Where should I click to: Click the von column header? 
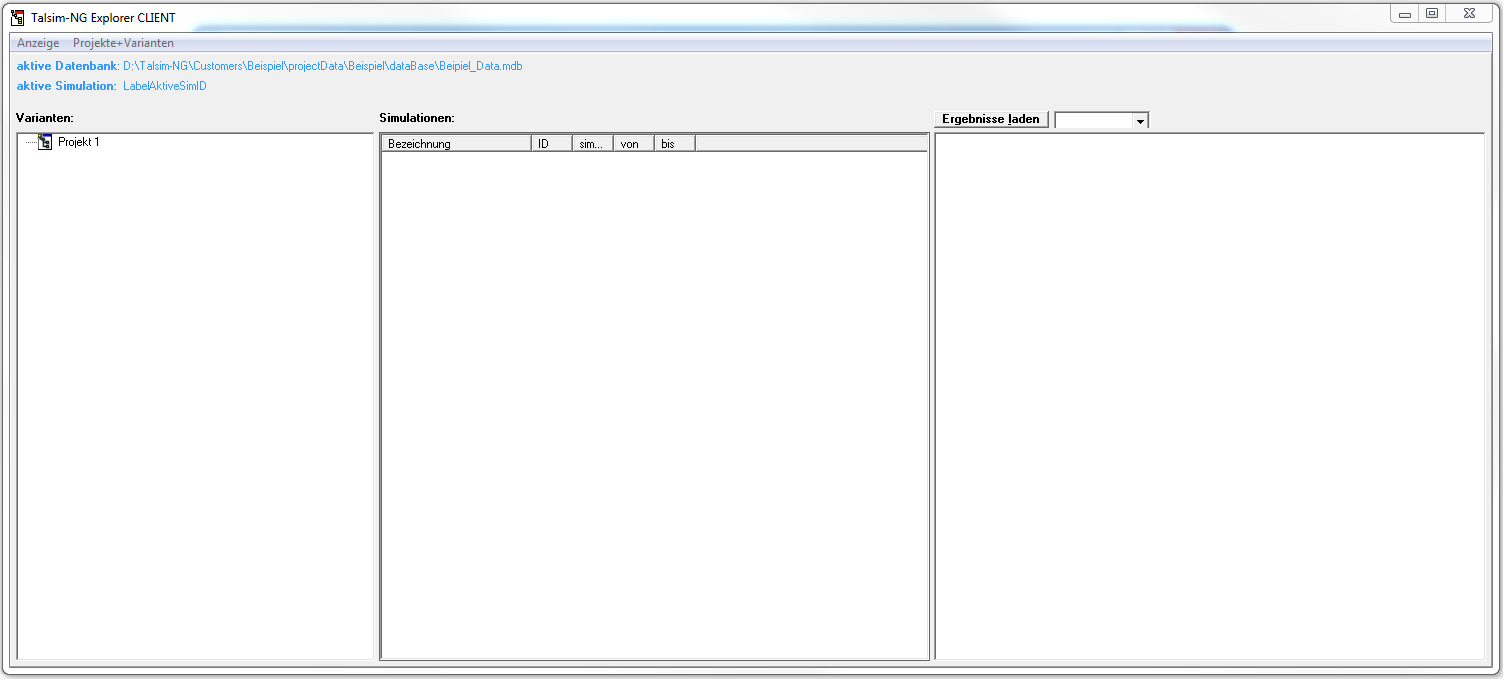pos(633,144)
